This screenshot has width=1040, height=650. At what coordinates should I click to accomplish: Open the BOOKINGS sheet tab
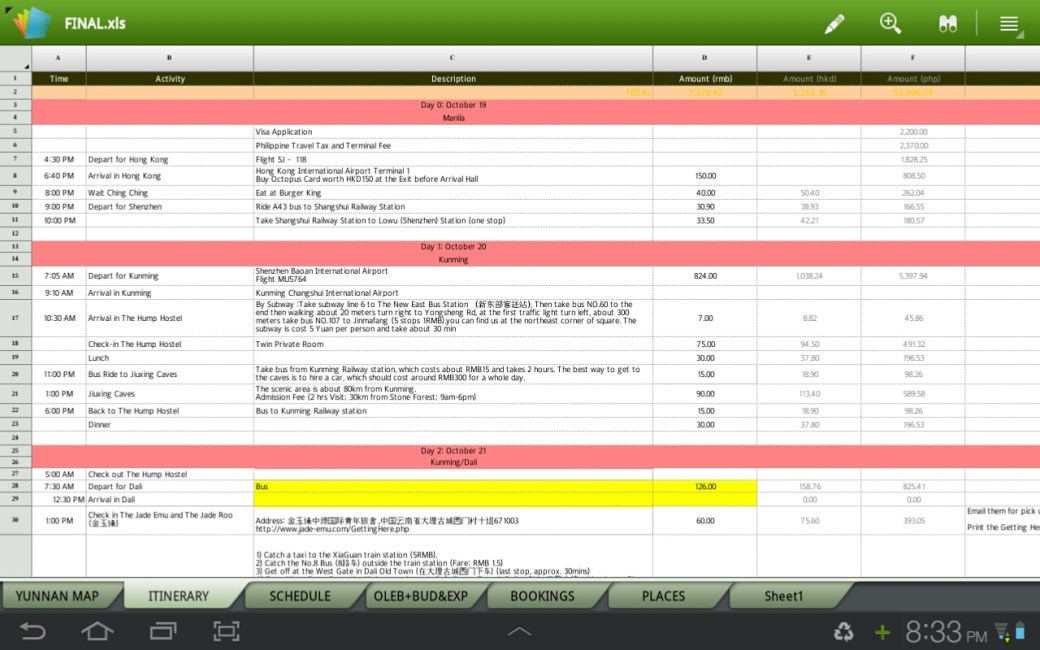point(542,595)
